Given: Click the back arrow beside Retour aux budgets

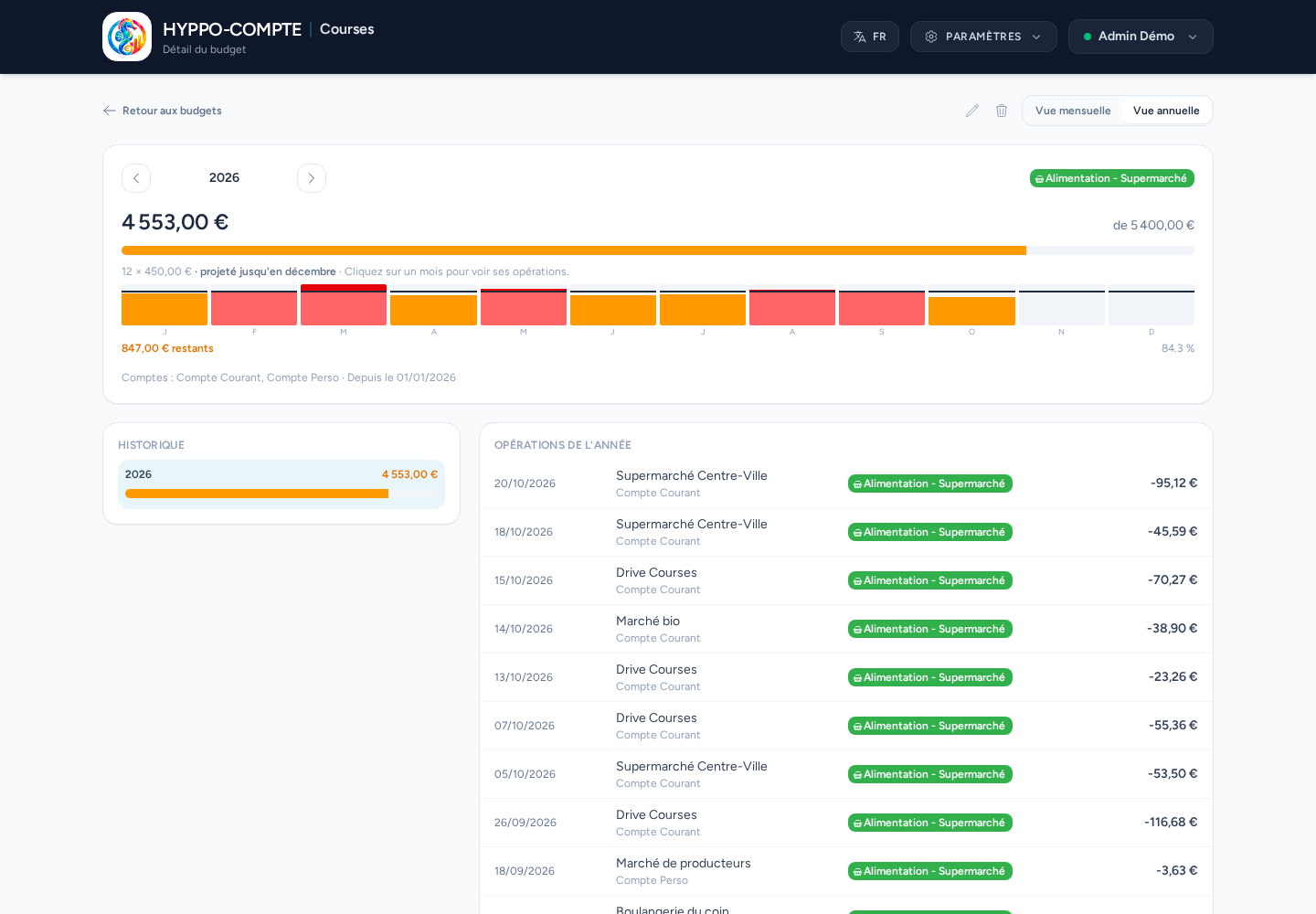Looking at the screenshot, I should 110,111.
